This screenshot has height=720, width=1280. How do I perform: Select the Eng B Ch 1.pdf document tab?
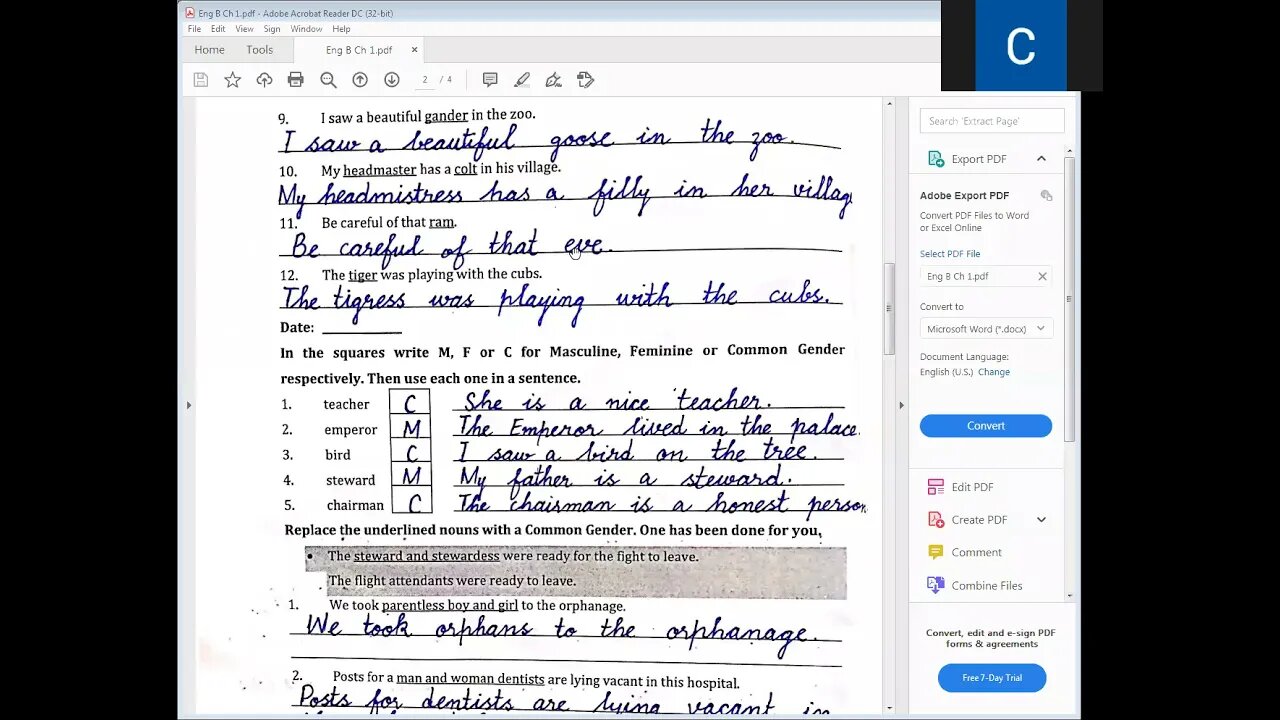click(x=359, y=50)
